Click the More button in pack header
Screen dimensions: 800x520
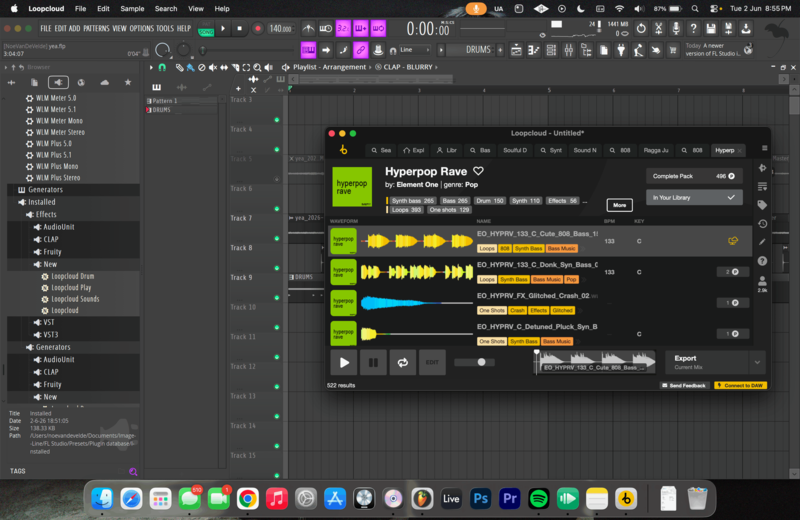[619, 205]
